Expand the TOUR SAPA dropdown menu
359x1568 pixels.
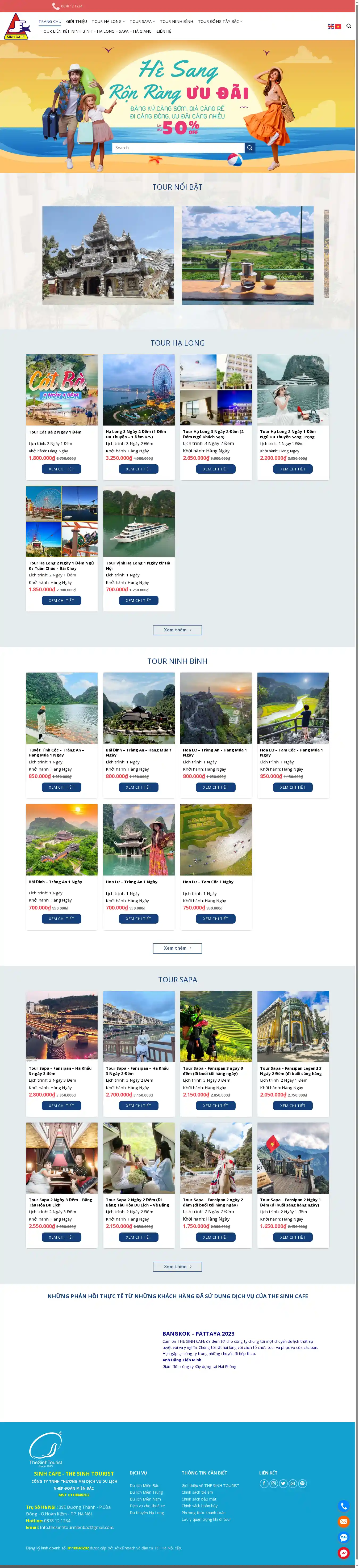(142, 21)
